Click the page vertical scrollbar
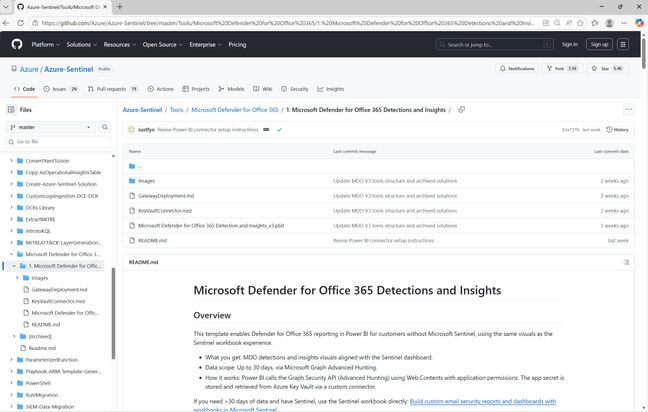Image resolution: width=648 pixels, height=412 pixels. coord(643,52)
